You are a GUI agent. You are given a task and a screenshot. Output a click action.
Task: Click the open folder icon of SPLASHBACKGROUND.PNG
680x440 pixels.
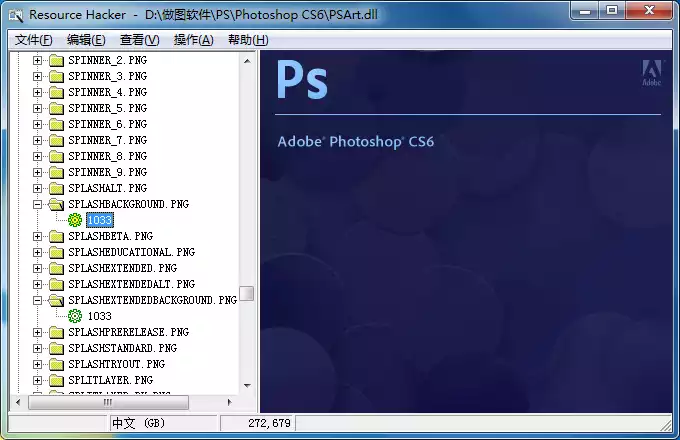coord(56,204)
